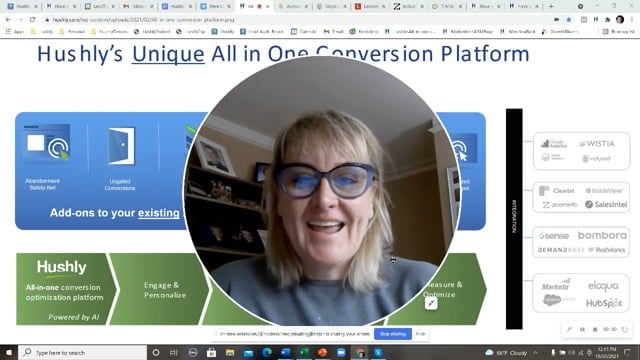The width and height of the screenshot is (640, 360).
Task: Click the Marketo integration logo
Action: (x=556, y=285)
